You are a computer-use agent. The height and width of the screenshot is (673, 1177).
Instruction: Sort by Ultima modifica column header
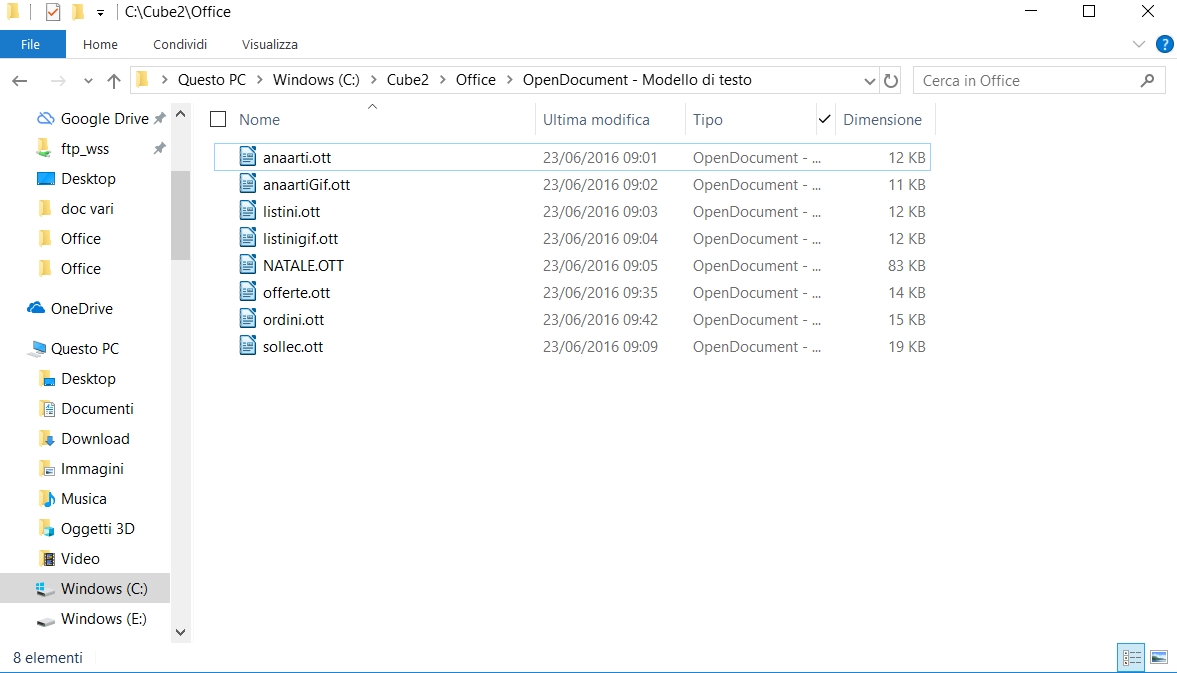pos(596,120)
